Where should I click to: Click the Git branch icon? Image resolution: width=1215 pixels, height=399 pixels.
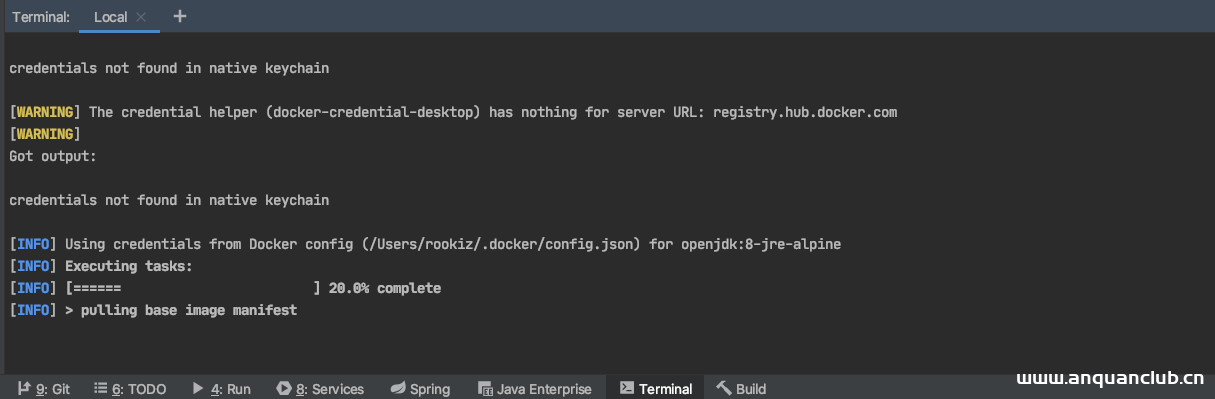click(x=23, y=389)
